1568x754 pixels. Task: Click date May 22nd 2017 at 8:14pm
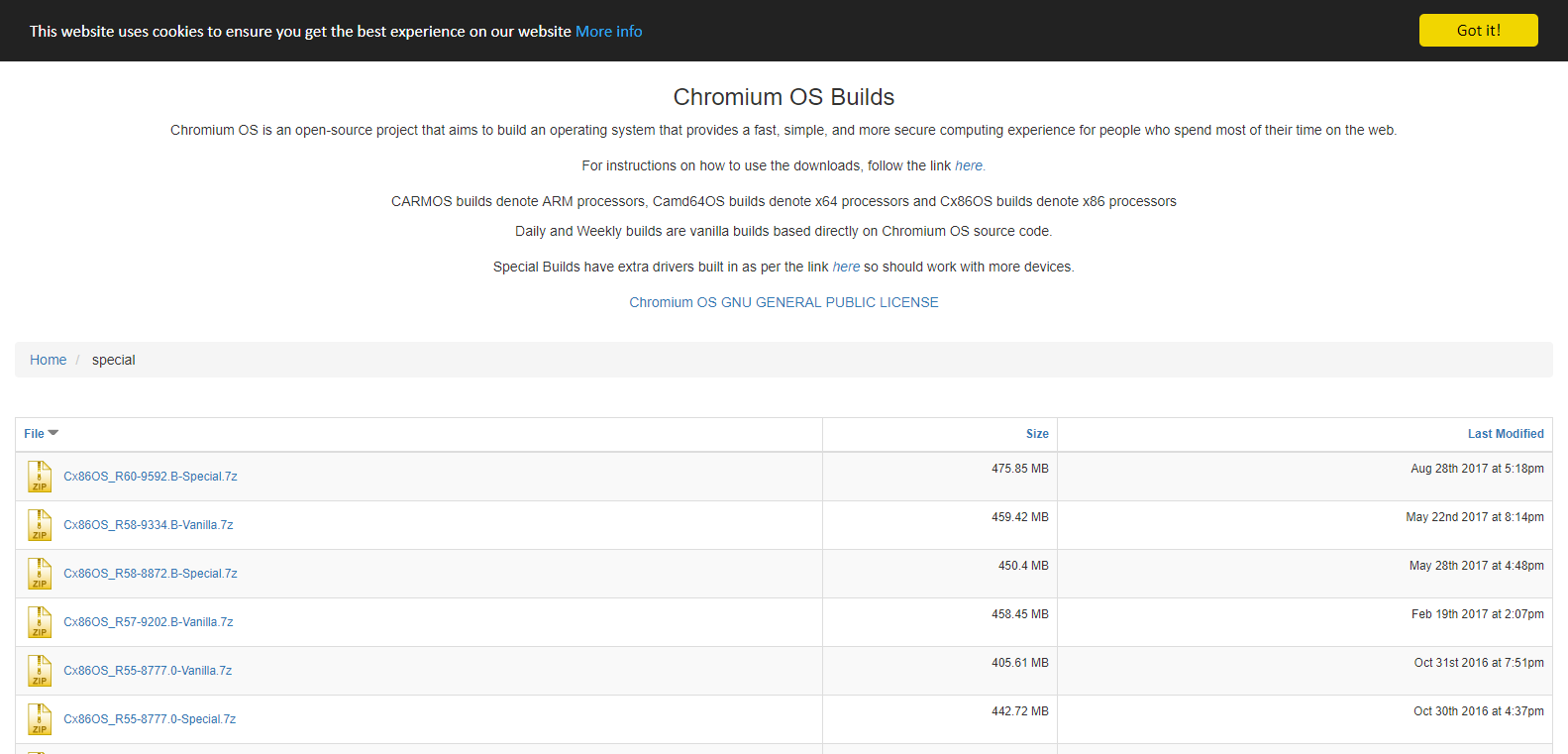click(1475, 517)
